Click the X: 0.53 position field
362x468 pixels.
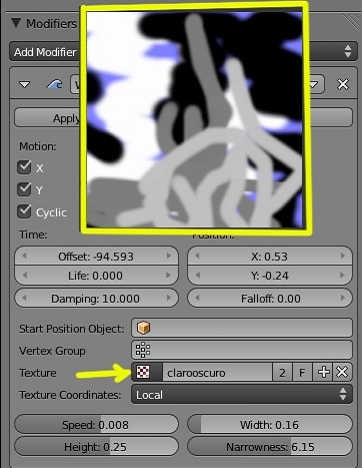270,256
